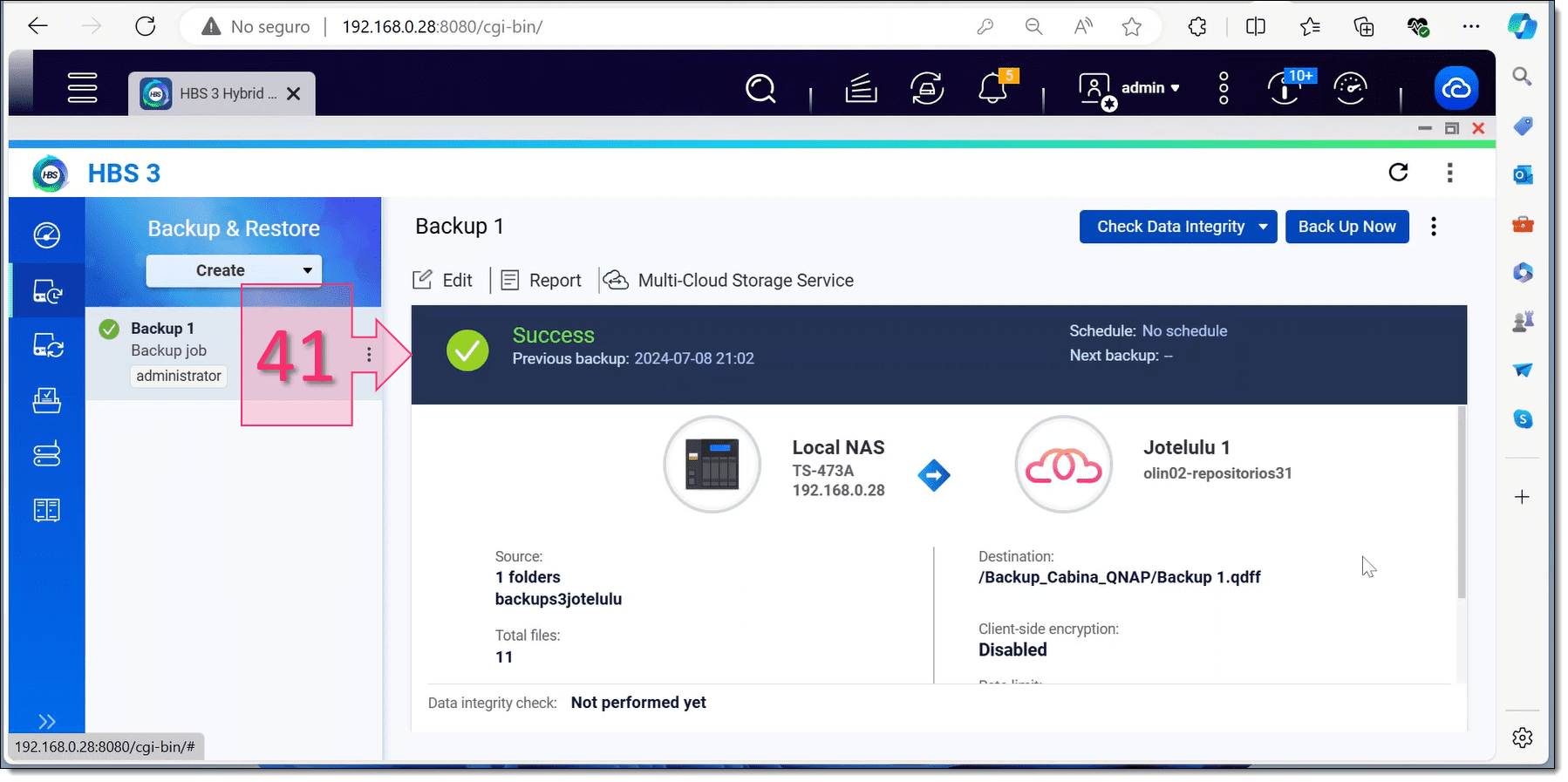
Task: Add an app to the Edge sidebar
Action: 1523,497
